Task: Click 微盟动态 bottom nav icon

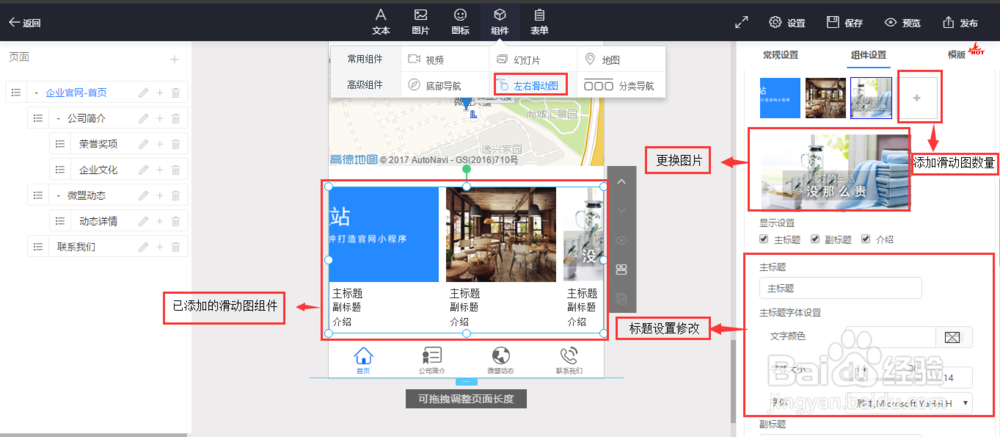Action: click(501, 360)
